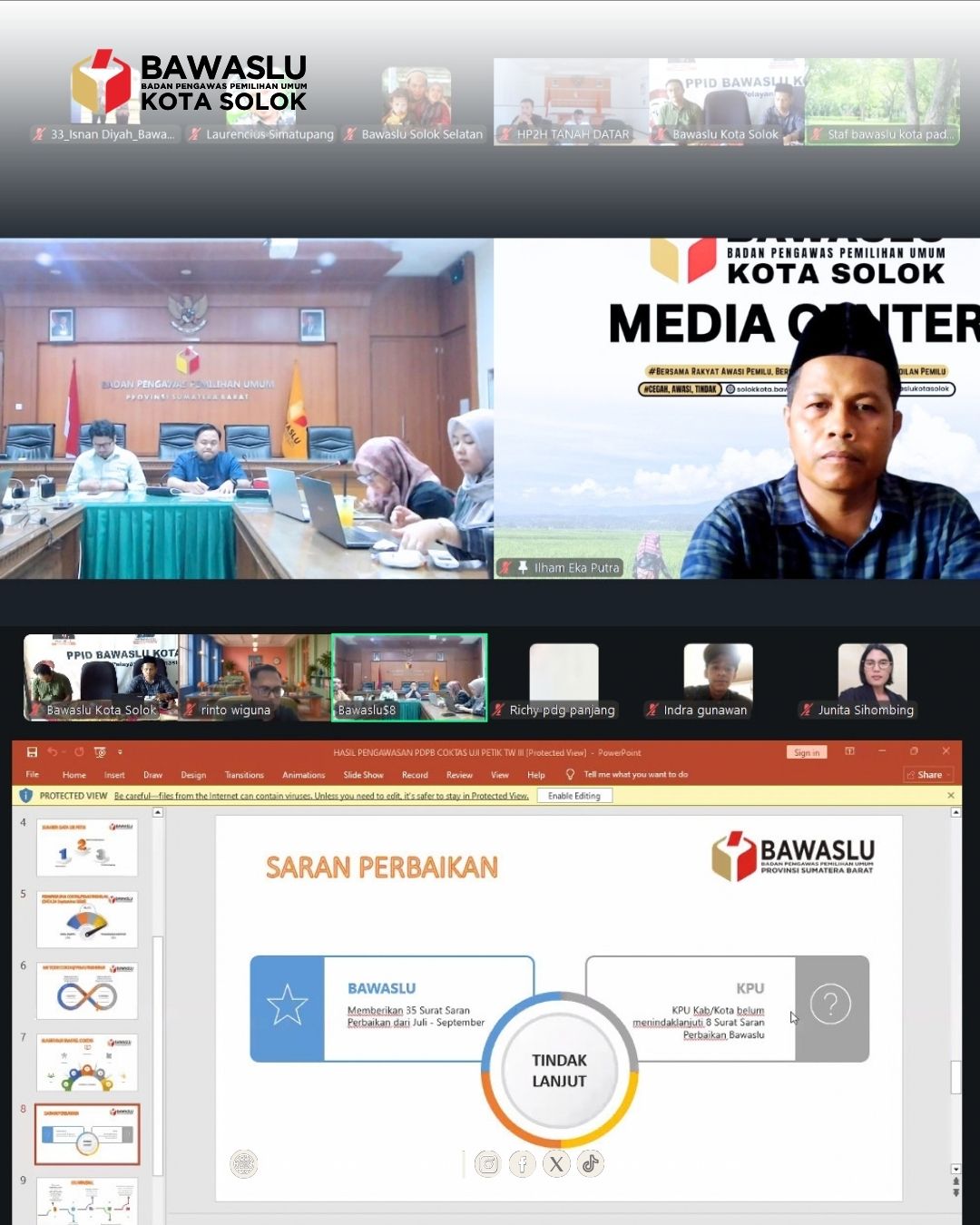This screenshot has height=1225, width=980.
Task: Select slide 5 thumbnail with gauge chart
Action: click(87, 919)
